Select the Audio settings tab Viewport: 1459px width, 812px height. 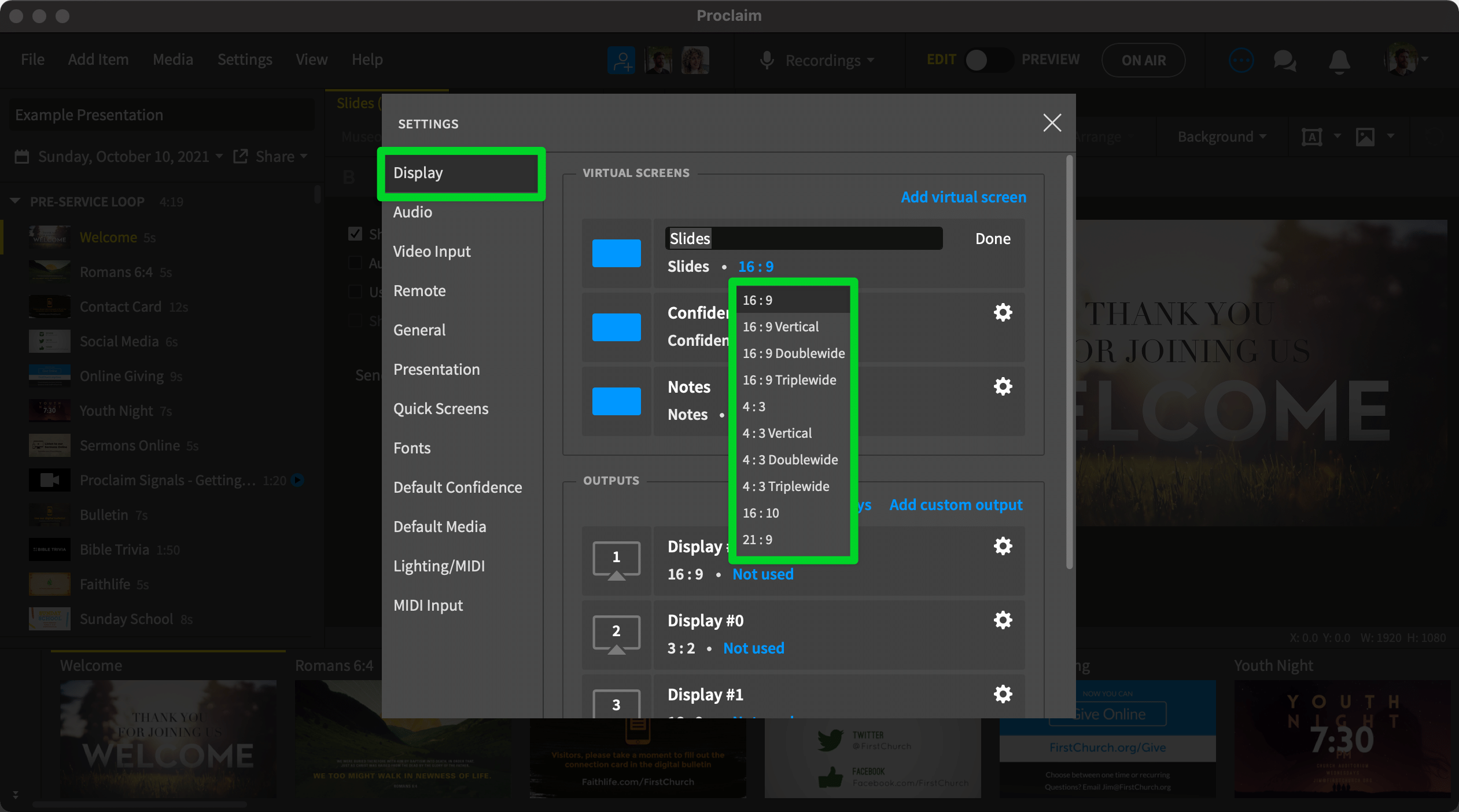pos(412,212)
